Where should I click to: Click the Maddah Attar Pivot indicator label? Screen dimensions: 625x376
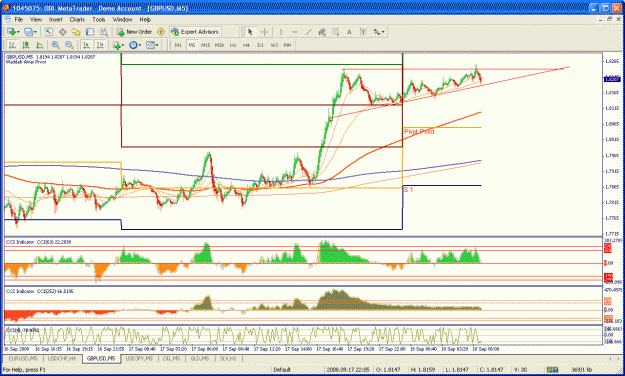(26, 62)
